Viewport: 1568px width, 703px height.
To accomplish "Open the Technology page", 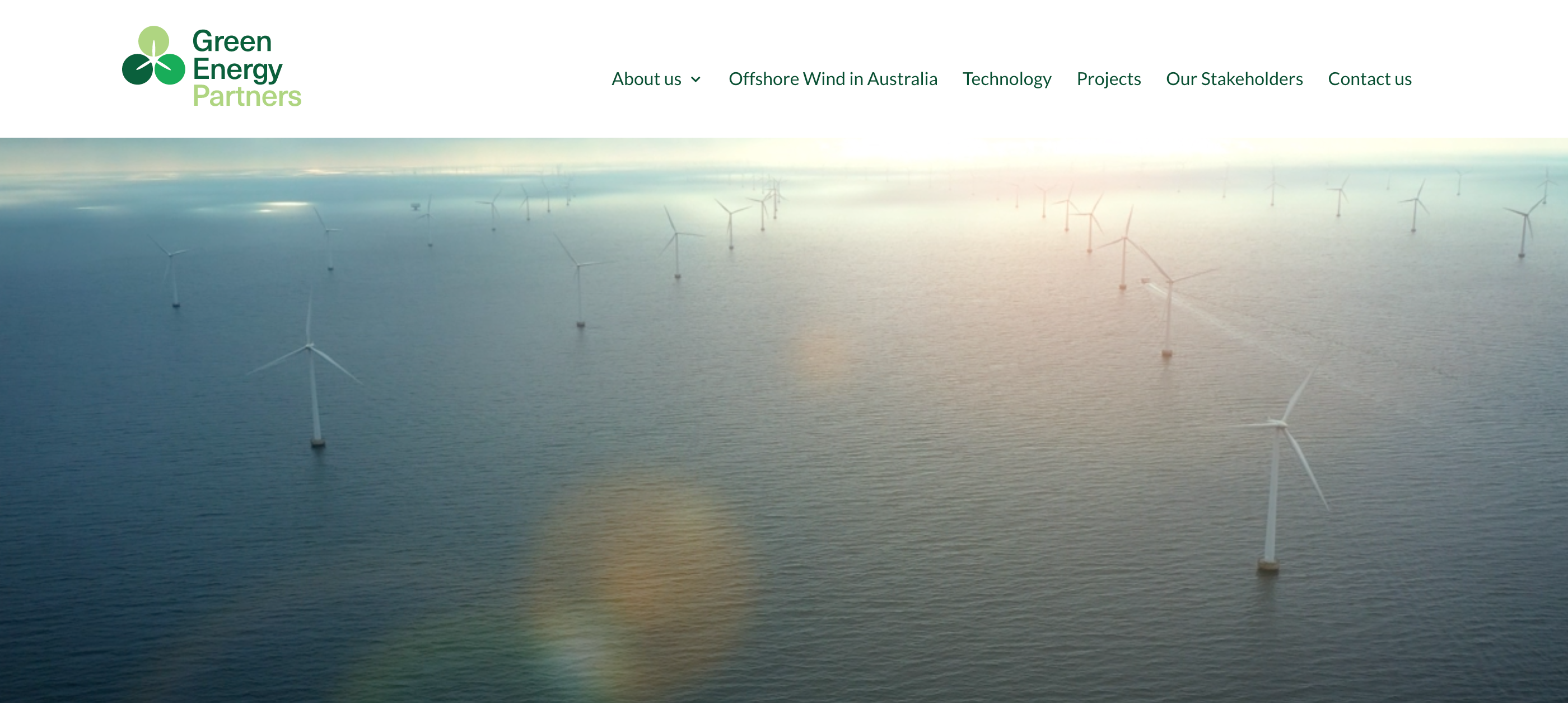I will [x=1007, y=79].
